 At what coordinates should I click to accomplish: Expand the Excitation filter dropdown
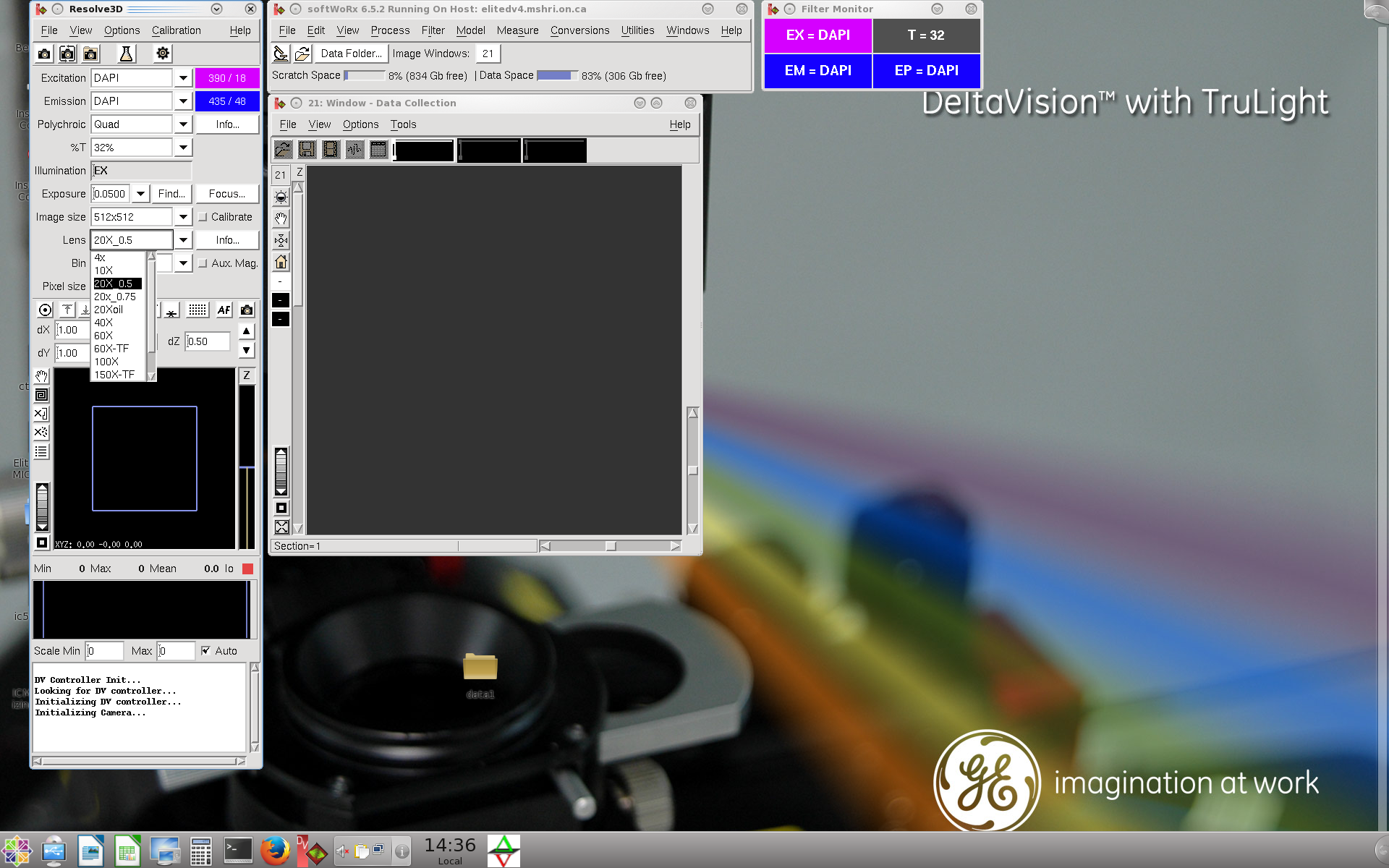[x=183, y=78]
